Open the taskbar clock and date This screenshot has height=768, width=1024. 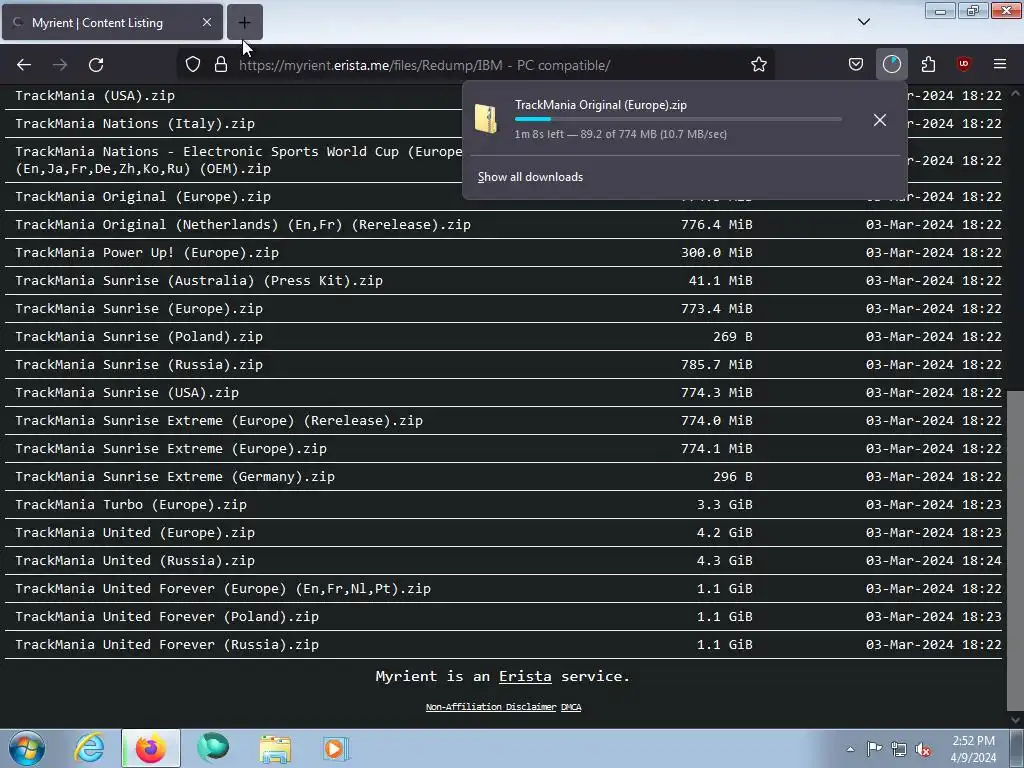[x=973, y=749]
